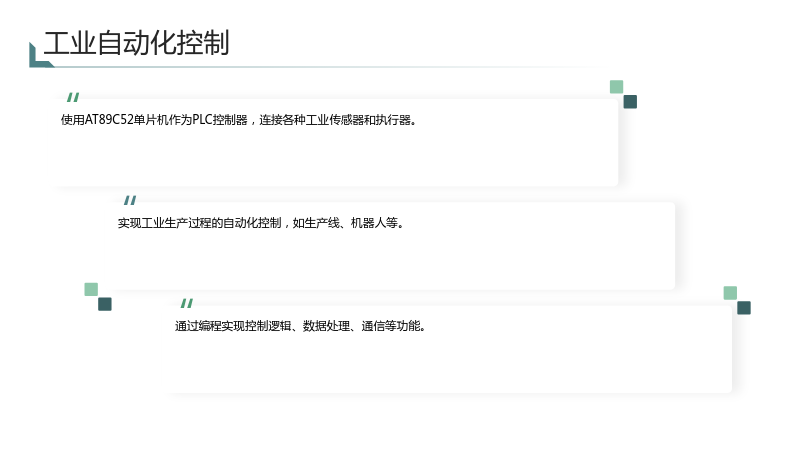Select the text starting with 使用AT89C52单片机
The height and width of the screenshot is (450, 800).
point(239,120)
